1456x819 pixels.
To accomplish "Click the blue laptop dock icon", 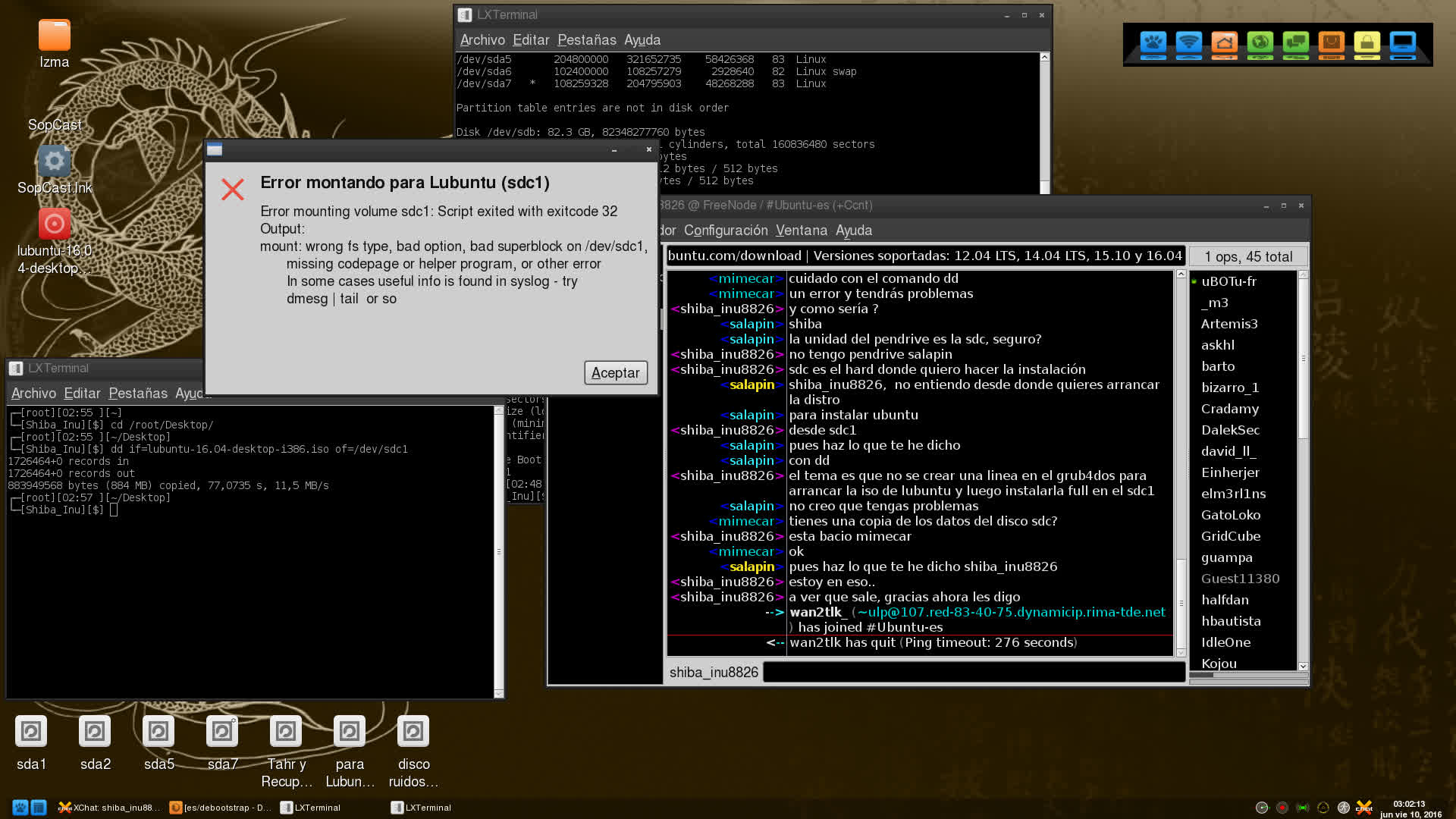I will pos(1403,44).
